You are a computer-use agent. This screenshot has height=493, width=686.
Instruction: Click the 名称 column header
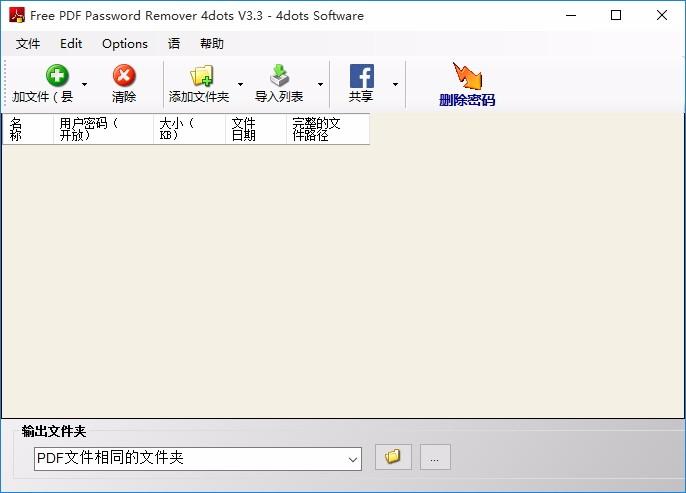click(28, 129)
